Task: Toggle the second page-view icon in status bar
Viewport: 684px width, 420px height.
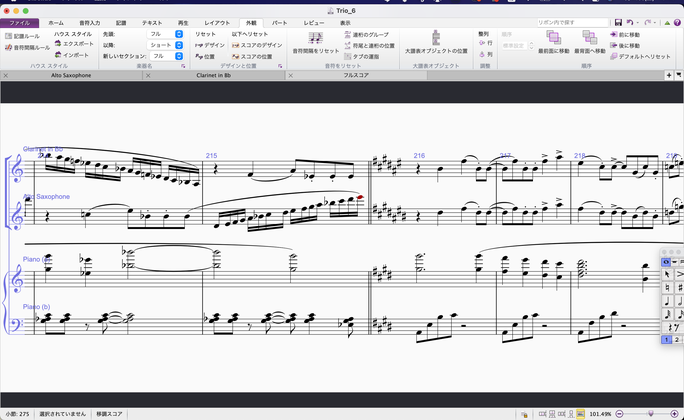Action: 552,414
